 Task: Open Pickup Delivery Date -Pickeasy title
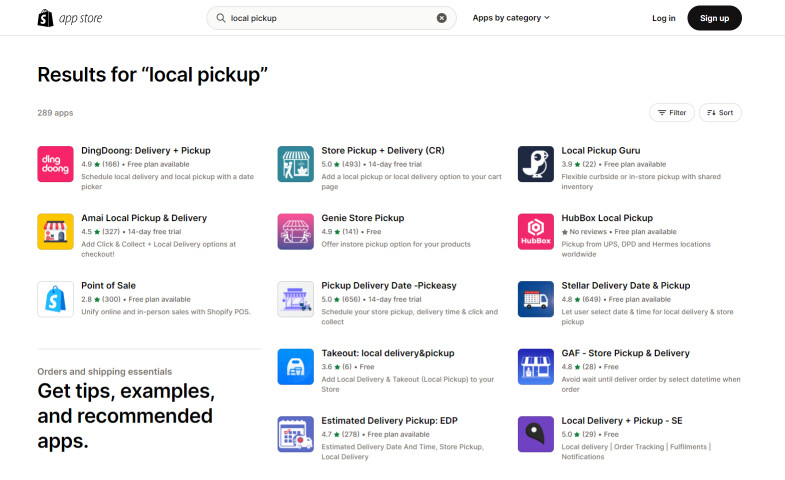coord(389,286)
